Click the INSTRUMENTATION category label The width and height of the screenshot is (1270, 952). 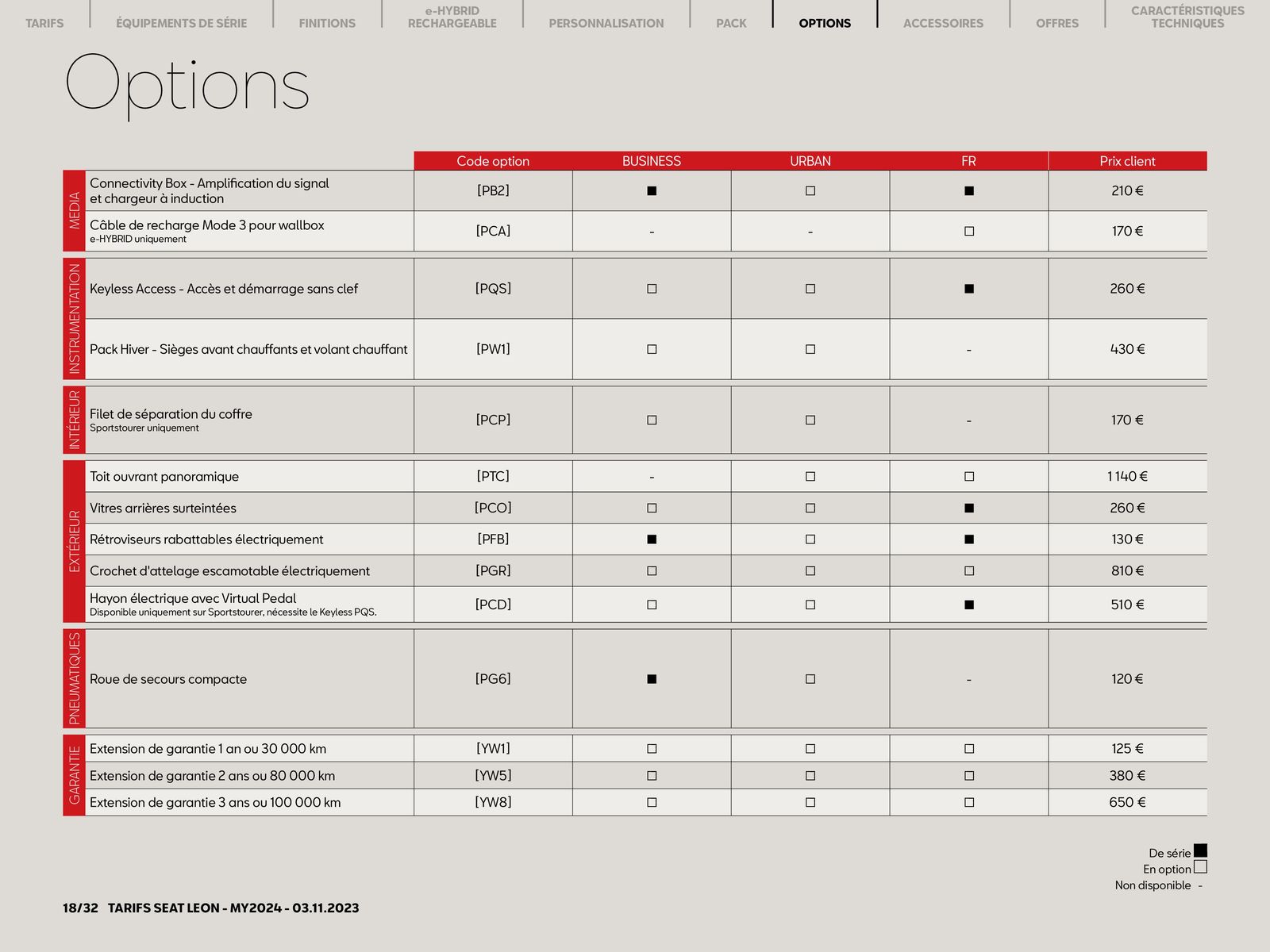pos(75,319)
